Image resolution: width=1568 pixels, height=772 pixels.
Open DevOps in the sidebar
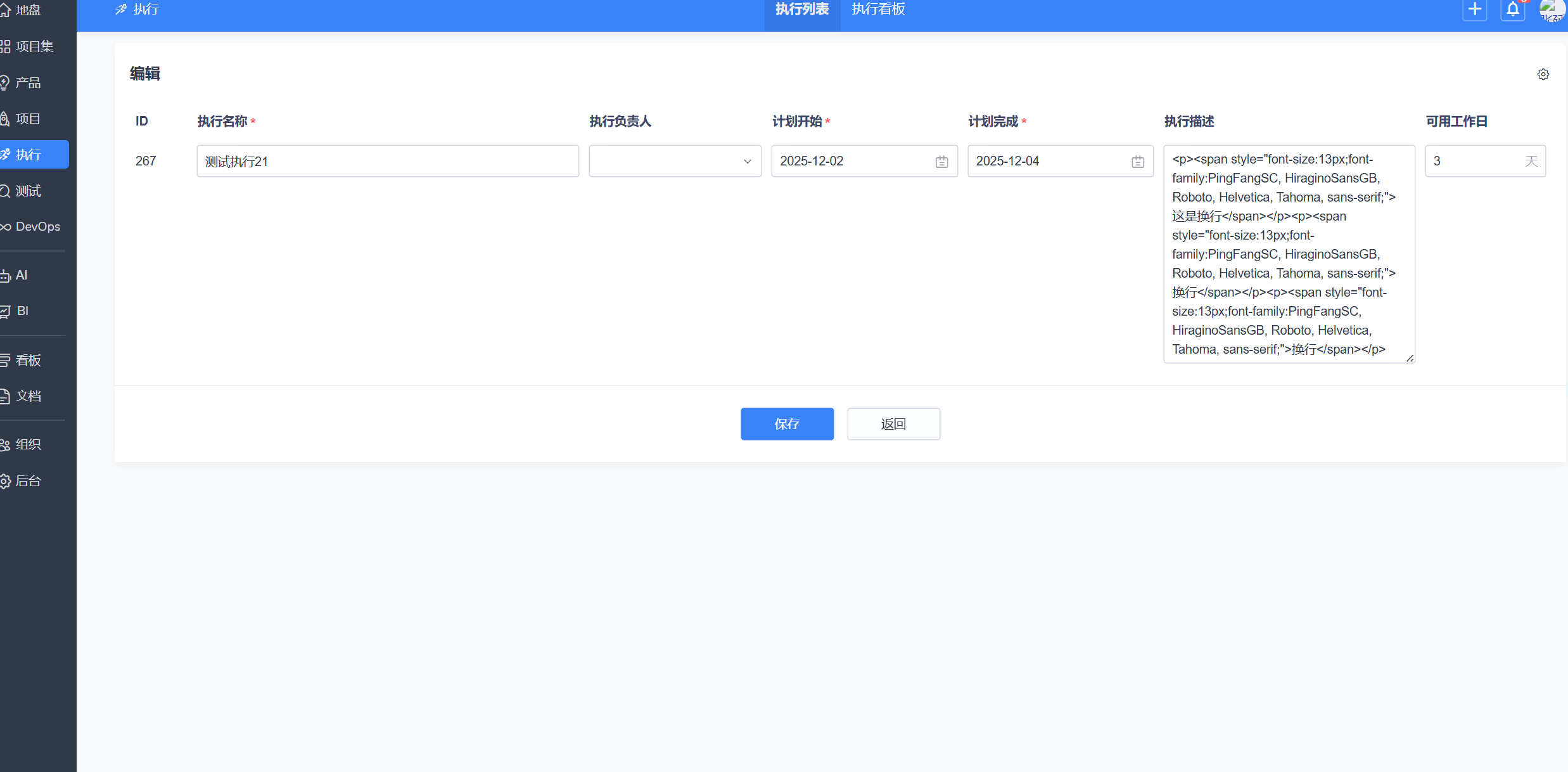click(37, 226)
